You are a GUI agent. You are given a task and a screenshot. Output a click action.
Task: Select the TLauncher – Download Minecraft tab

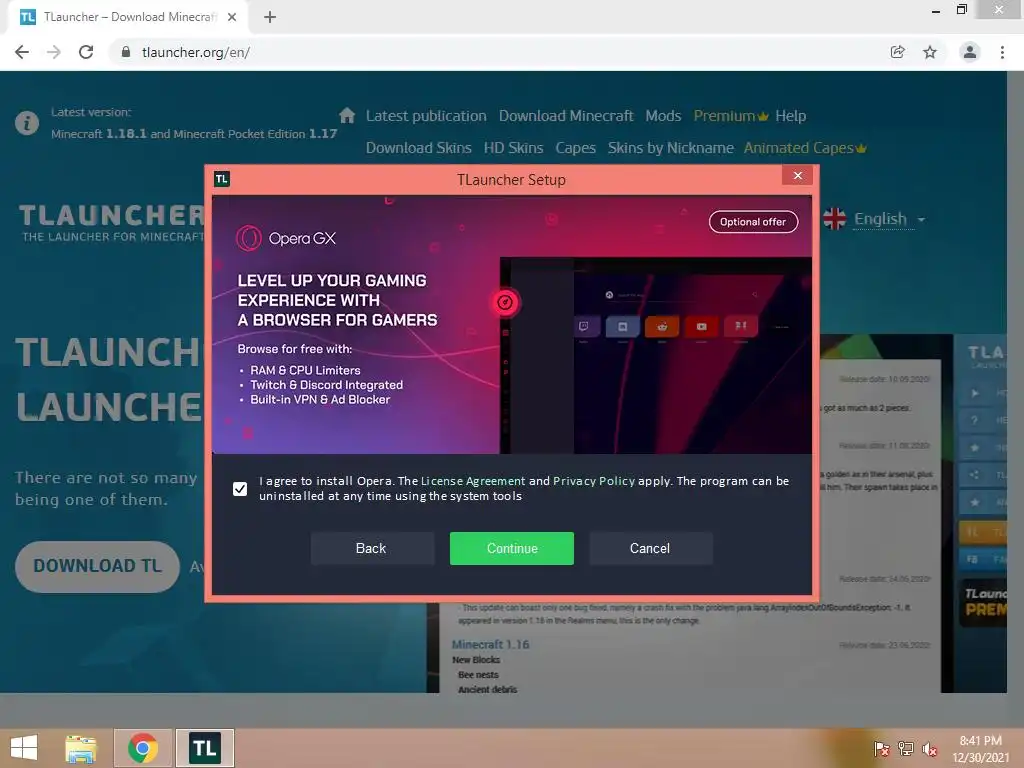tap(129, 17)
